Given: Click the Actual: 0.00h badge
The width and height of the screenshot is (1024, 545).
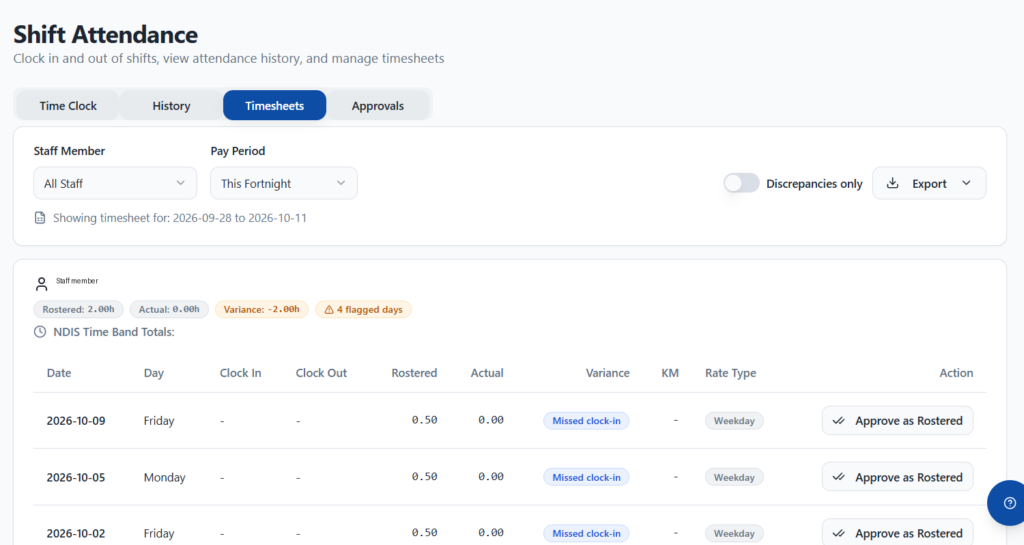Looking at the screenshot, I should pyautogui.click(x=169, y=309).
